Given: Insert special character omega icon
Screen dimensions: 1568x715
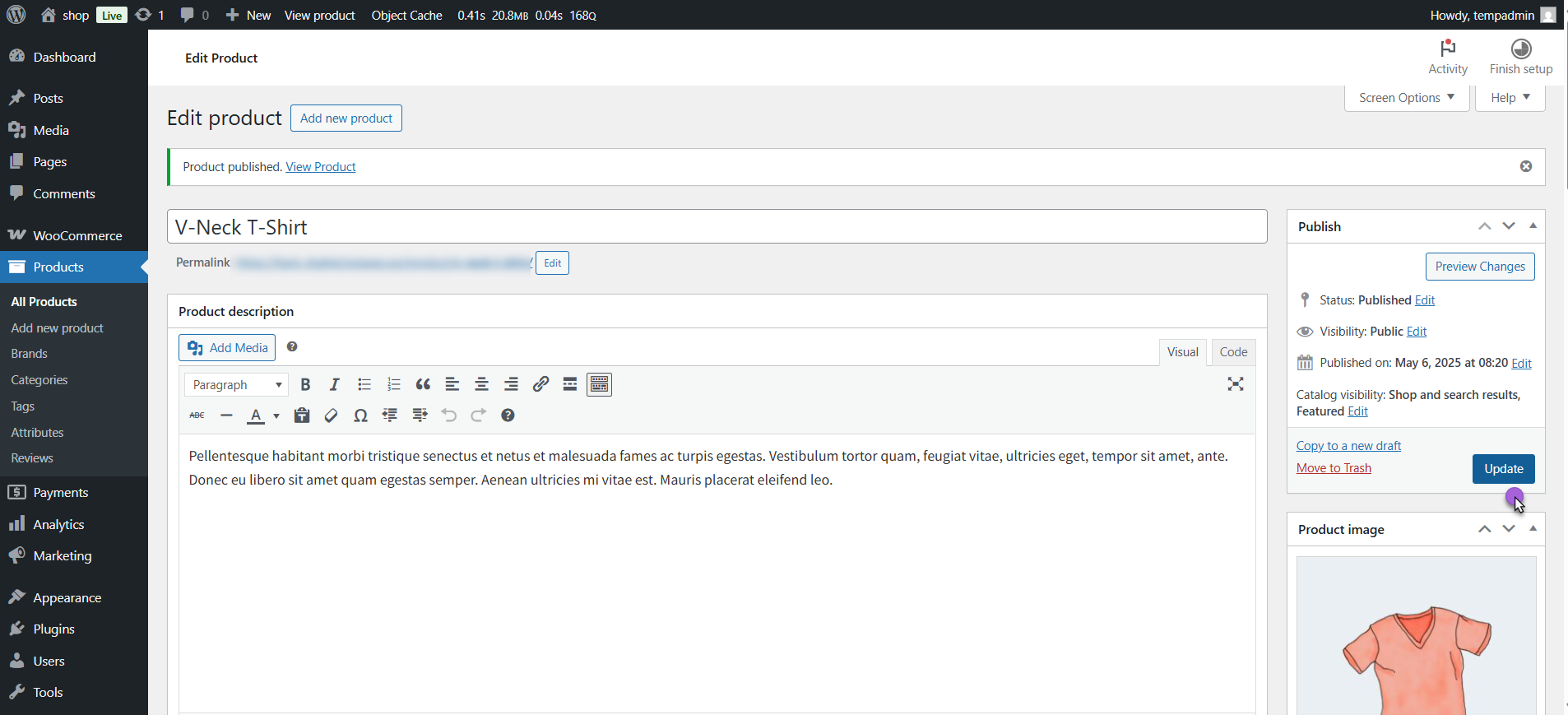Looking at the screenshot, I should [x=360, y=416].
